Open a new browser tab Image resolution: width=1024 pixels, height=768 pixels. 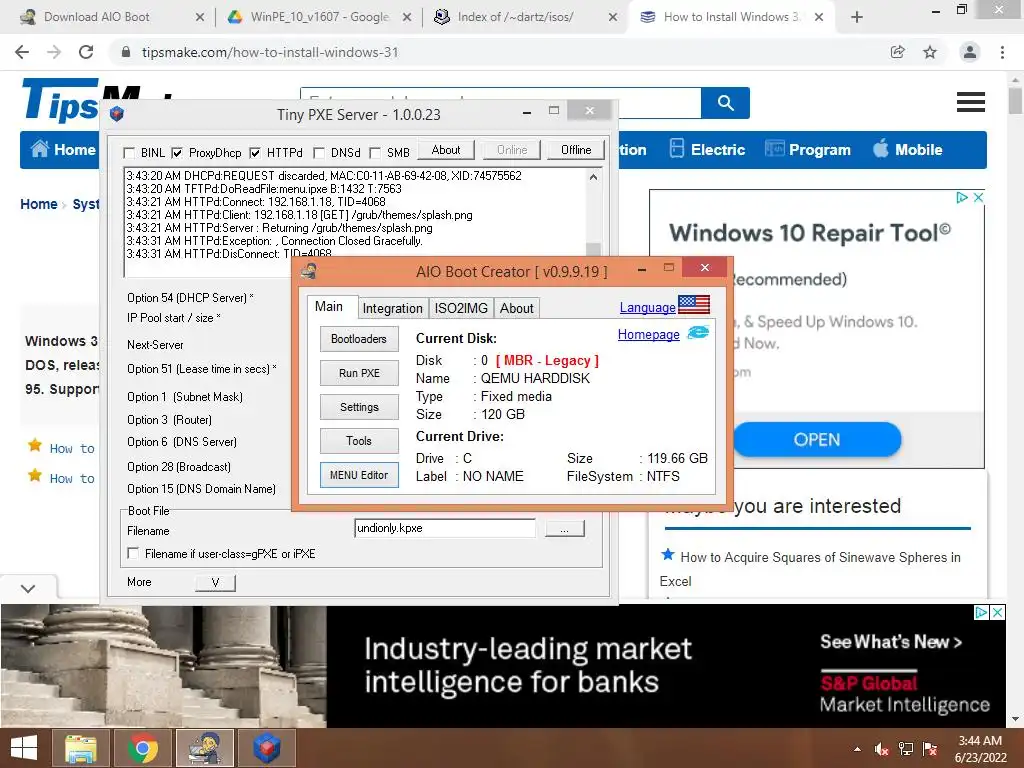click(857, 17)
